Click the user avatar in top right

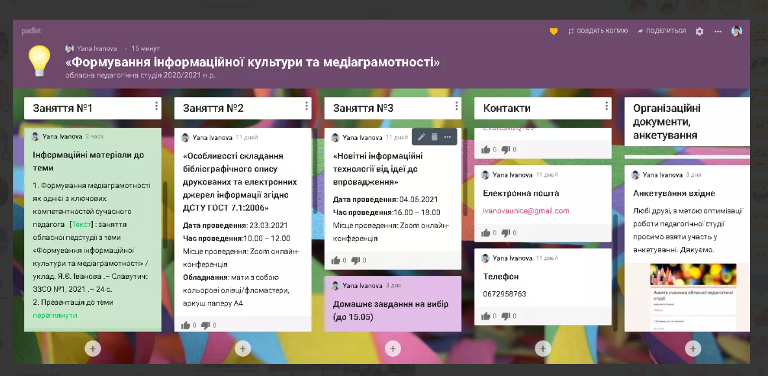(737, 31)
